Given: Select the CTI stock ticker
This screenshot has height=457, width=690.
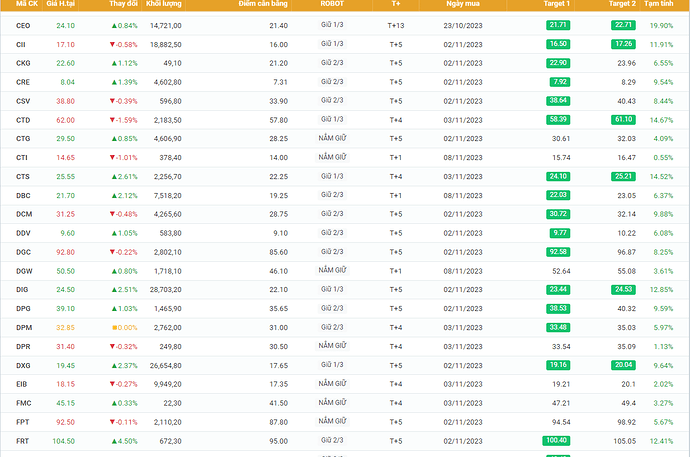Looking at the screenshot, I should (x=22, y=157).
